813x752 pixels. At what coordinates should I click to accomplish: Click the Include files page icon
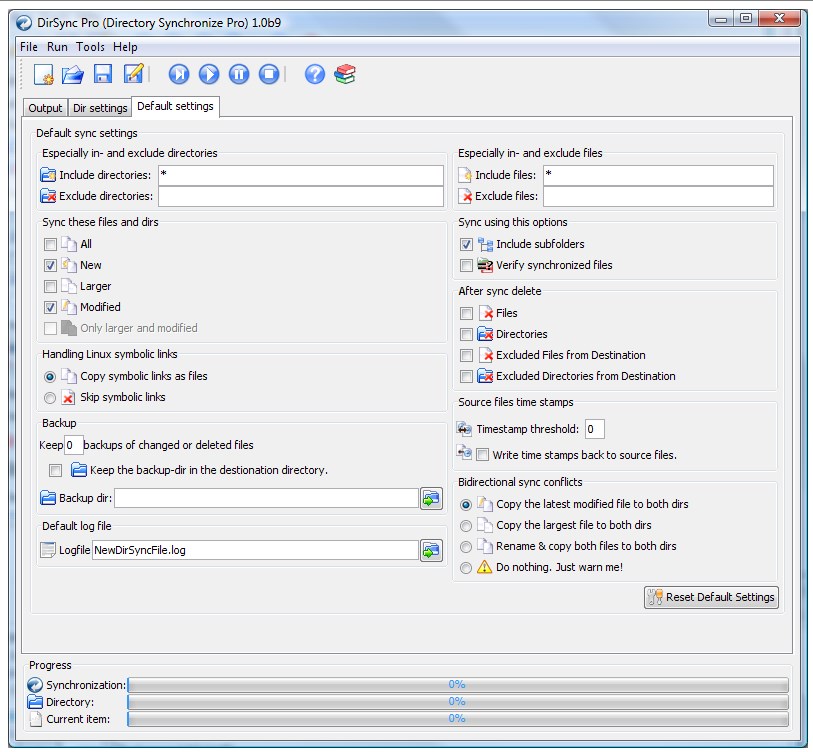pos(465,175)
